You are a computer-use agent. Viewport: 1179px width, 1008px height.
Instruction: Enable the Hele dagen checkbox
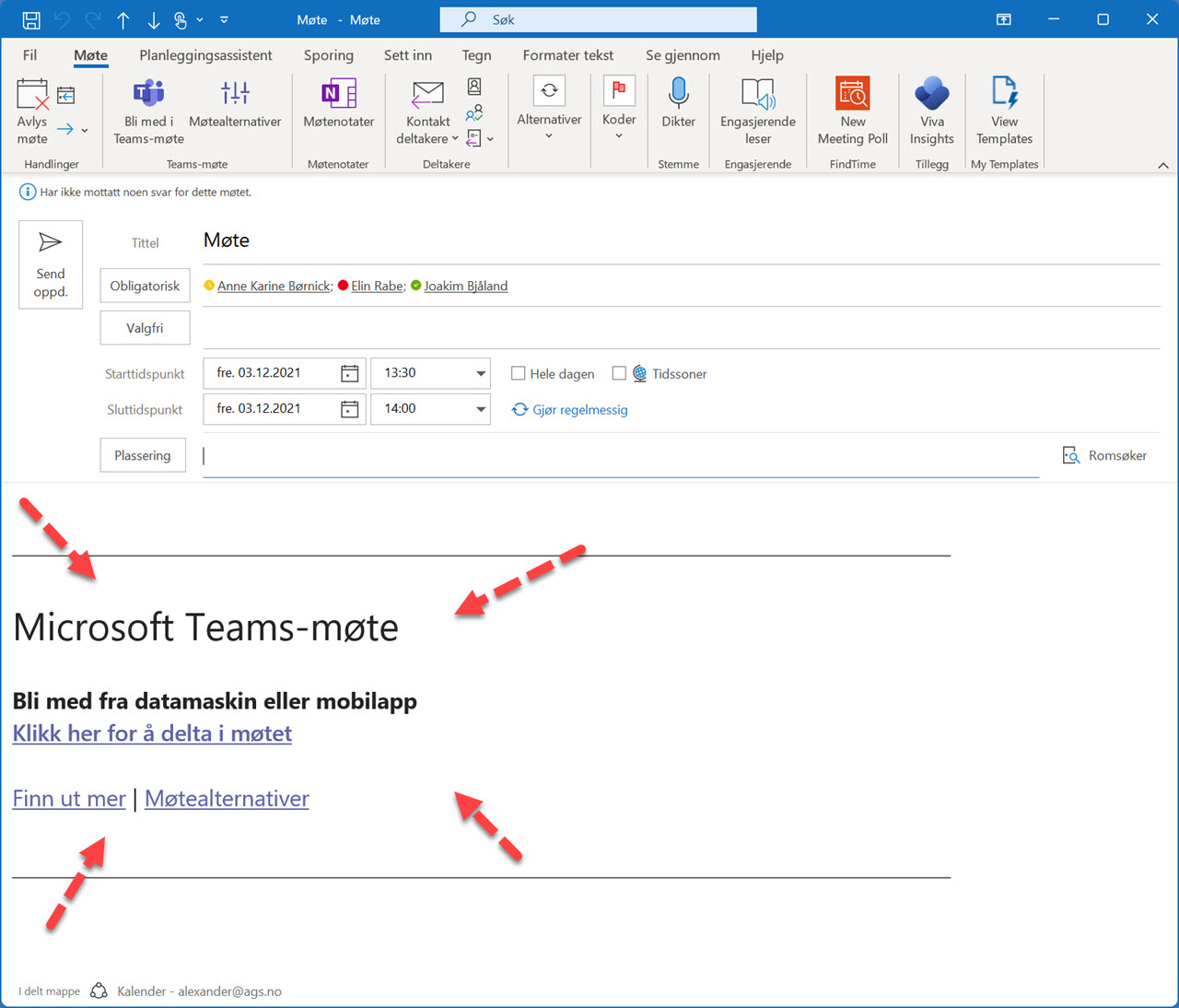519,373
